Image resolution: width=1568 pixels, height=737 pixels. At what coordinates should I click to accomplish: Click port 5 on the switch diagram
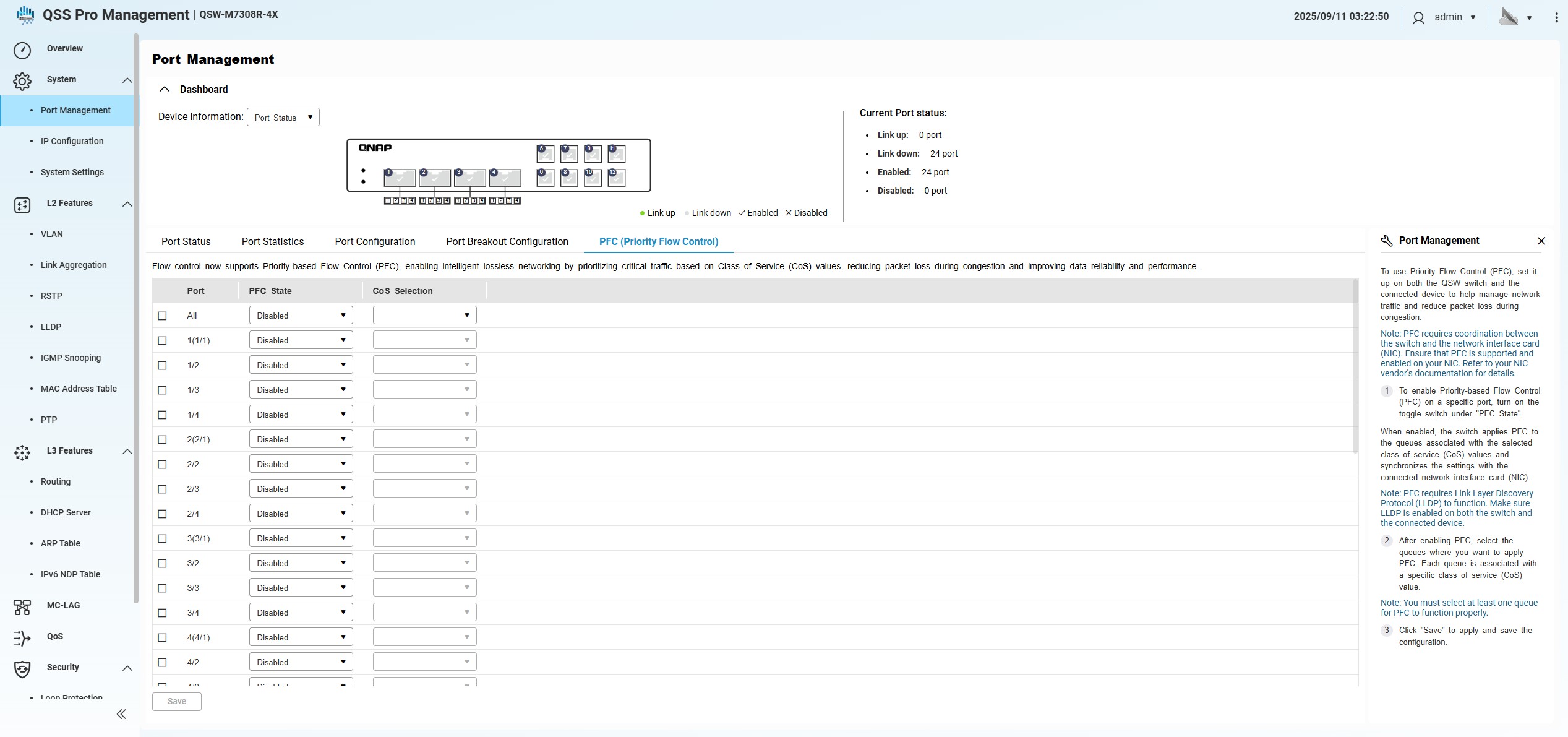click(546, 153)
